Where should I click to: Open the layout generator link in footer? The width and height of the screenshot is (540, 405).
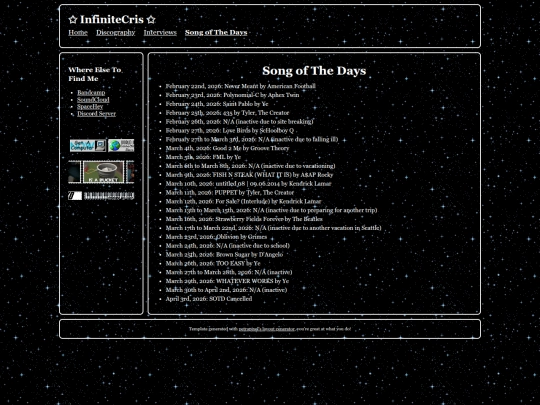coord(267,329)
